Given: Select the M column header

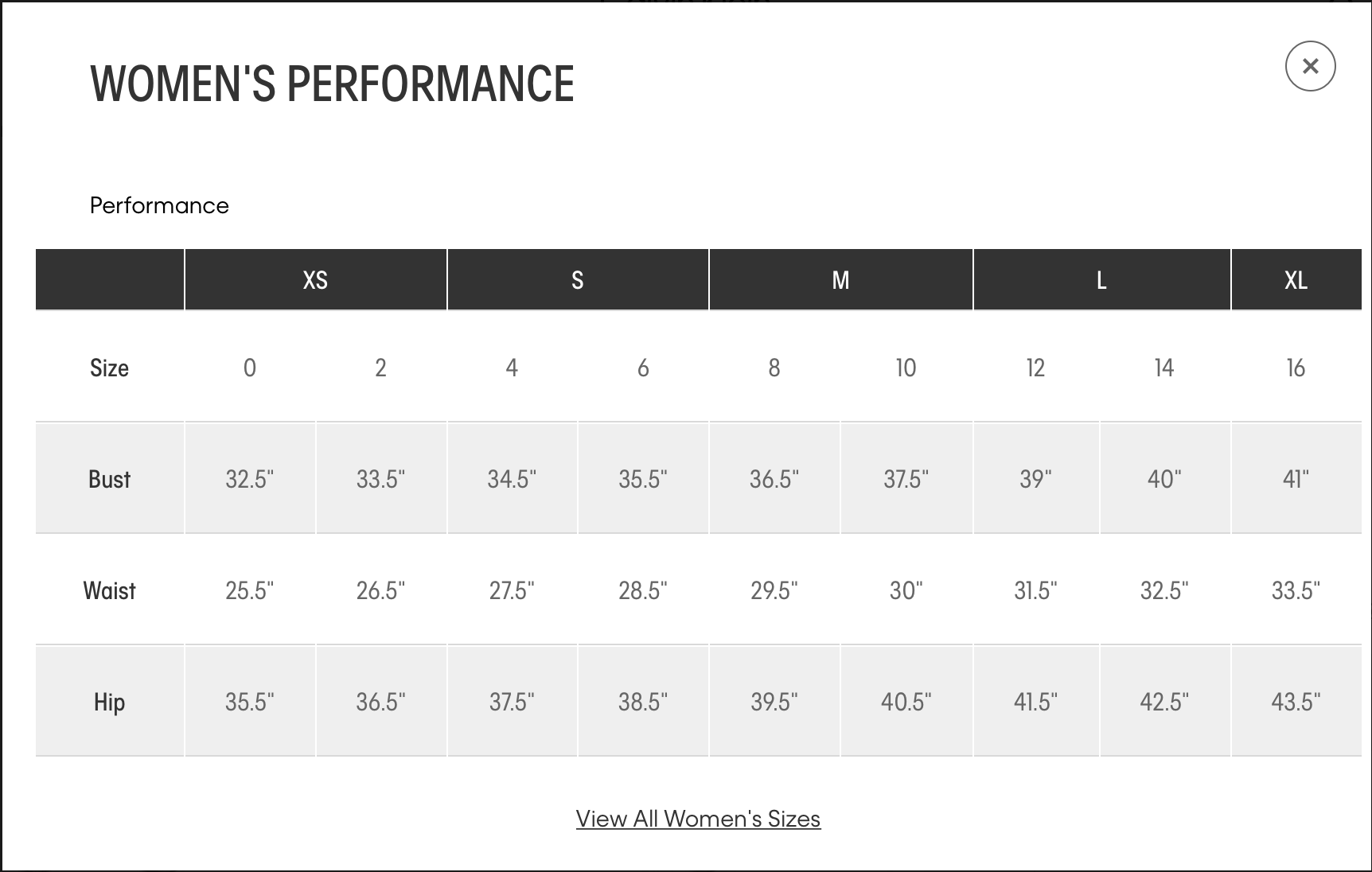Looking at the screenshot, I should (x=840, y=279).
